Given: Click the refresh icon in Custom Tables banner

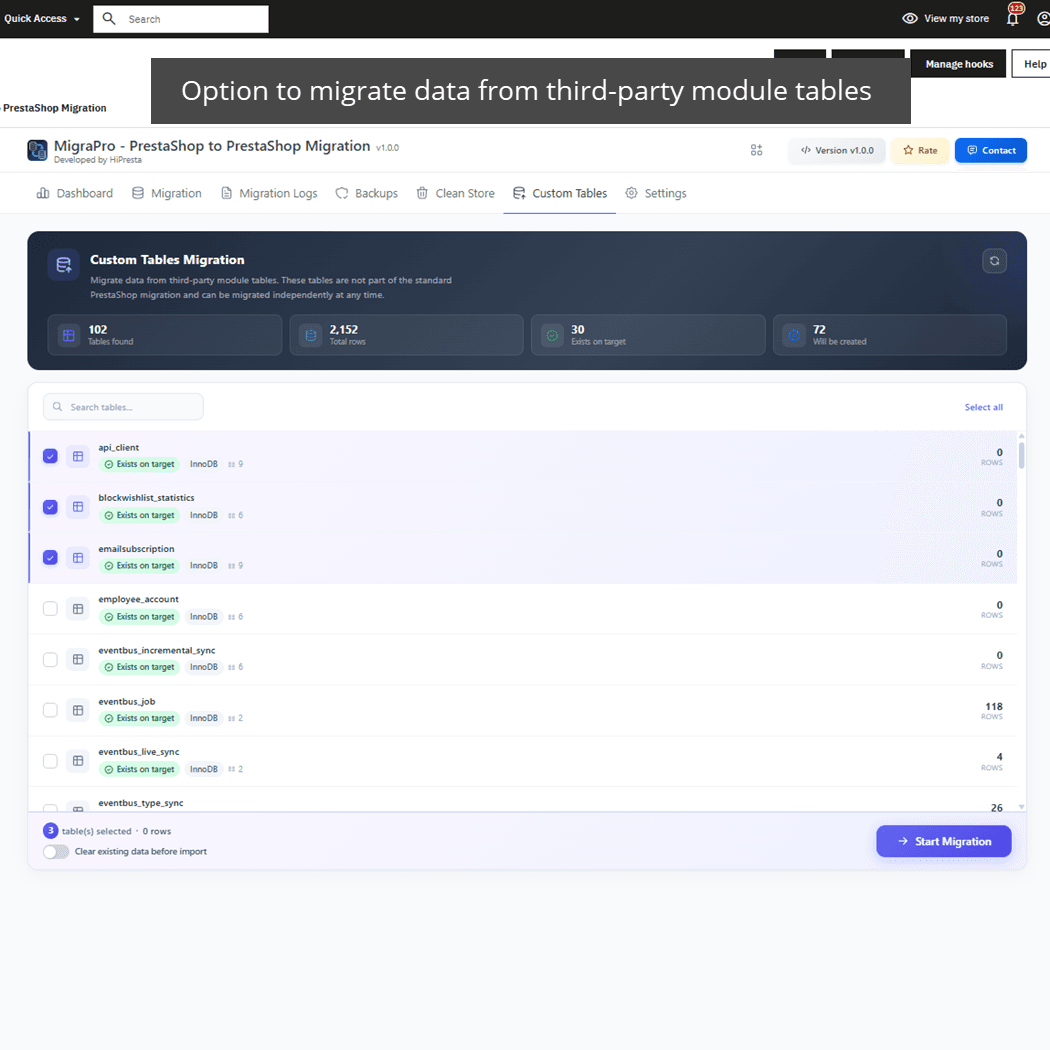Looking at the screenshot, I should point(994,261).
